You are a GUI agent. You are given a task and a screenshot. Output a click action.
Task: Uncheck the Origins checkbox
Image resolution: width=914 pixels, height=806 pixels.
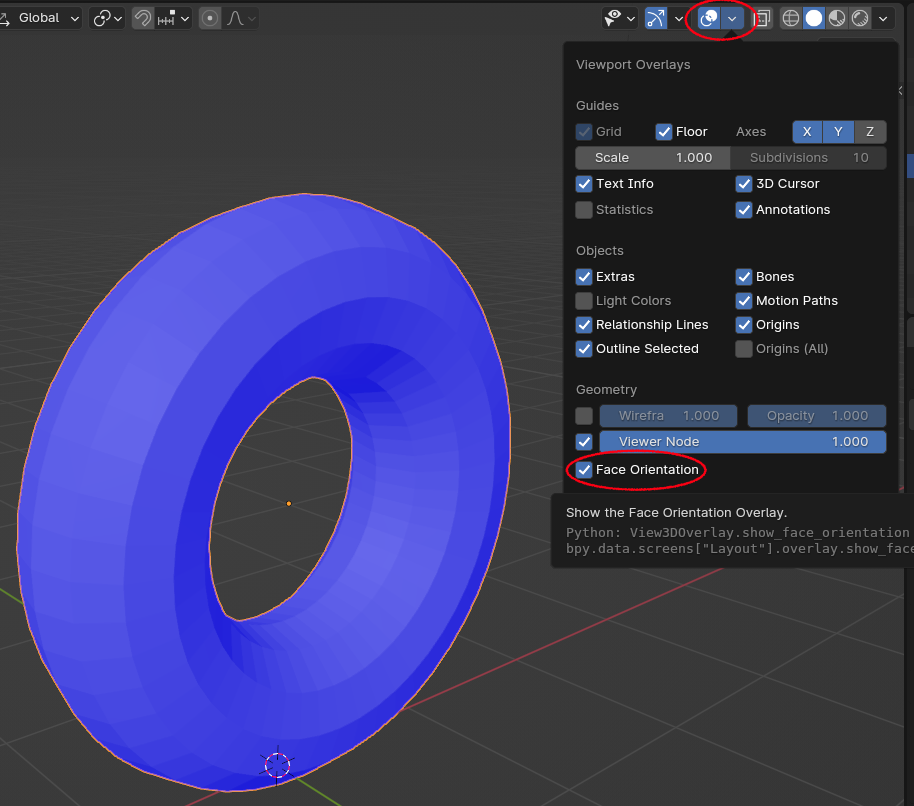pyautogui.click(x=744, y=325)
